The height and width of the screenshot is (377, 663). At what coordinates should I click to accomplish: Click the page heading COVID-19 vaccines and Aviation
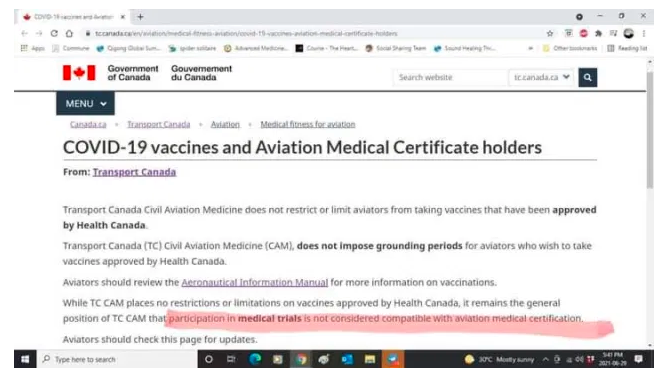tap(302, 148)
